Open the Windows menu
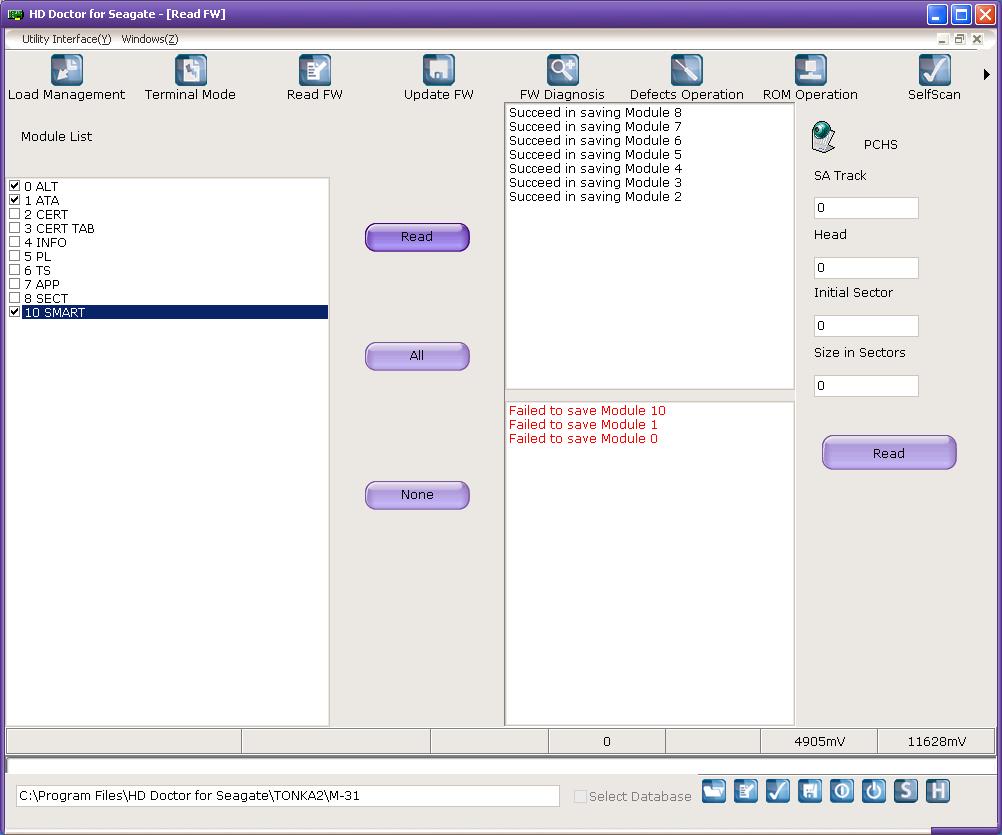This screenshot has height=835, width=1002. [150, 39]
